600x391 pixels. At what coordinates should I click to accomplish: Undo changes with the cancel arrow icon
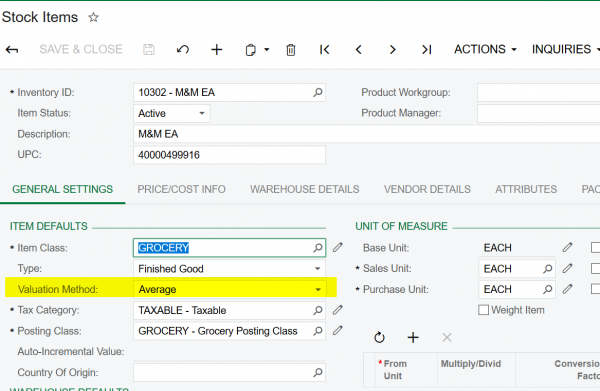[x=183, y=50]
